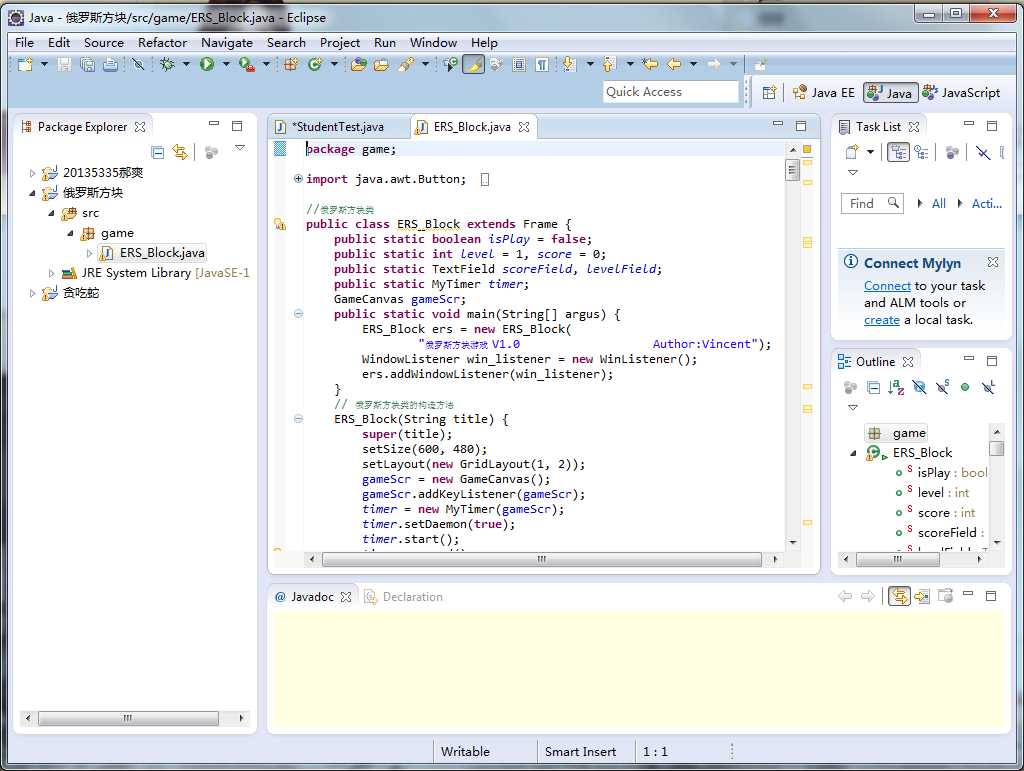This screenshot has width=1024, height=771.
Task: Toggle Scheduled view in Task List
Action: click(x=921, y=152)
